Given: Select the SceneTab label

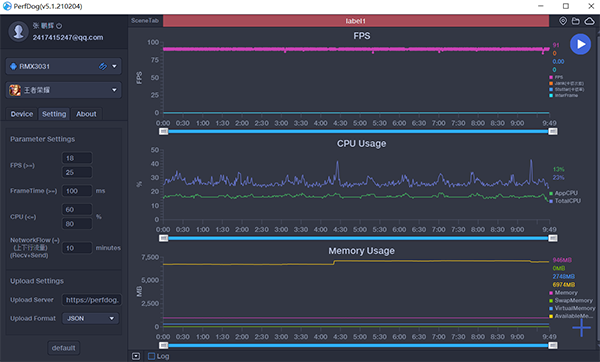Looking at the screenshot, I should point(145,21).
